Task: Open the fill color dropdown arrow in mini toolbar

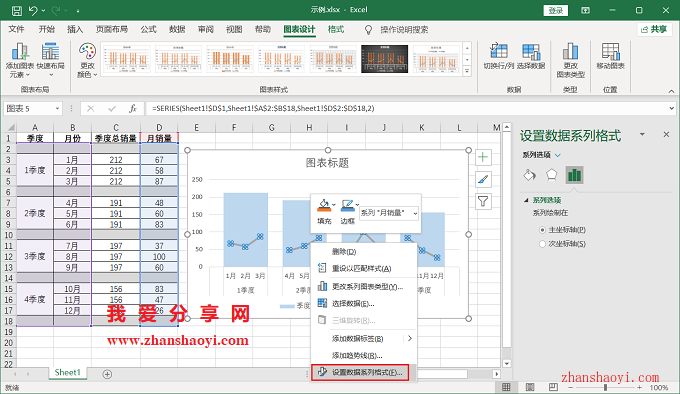Action: pos(333,205)
